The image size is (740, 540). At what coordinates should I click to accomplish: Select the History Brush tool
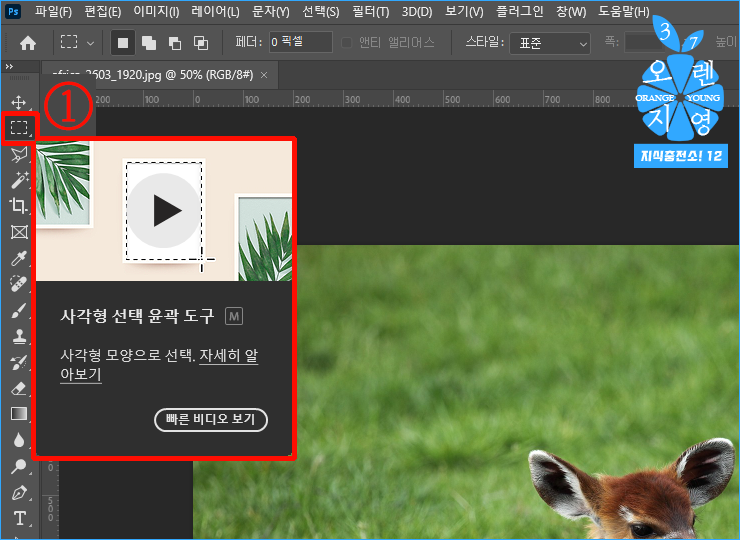[x=19, y=362]
